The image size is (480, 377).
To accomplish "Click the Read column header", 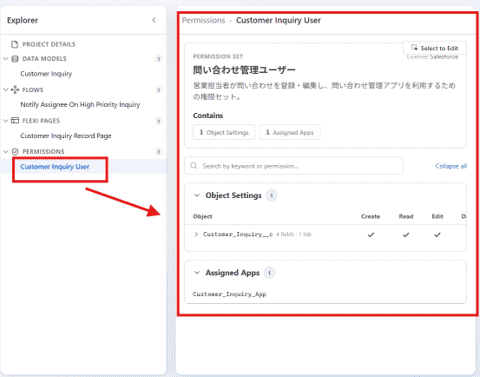I will click(406, 216).
